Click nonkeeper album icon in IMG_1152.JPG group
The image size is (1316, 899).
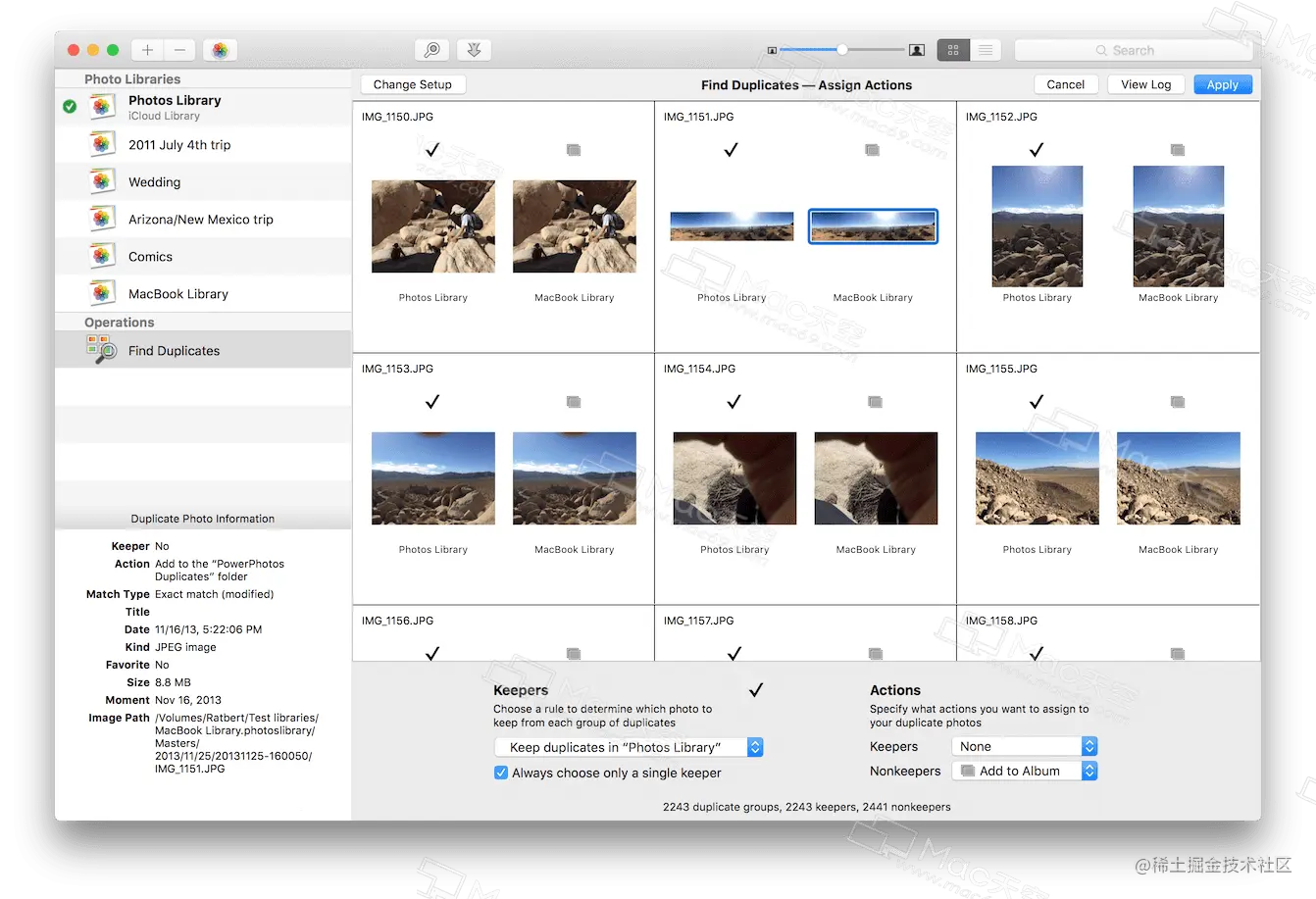[1178, 150]
